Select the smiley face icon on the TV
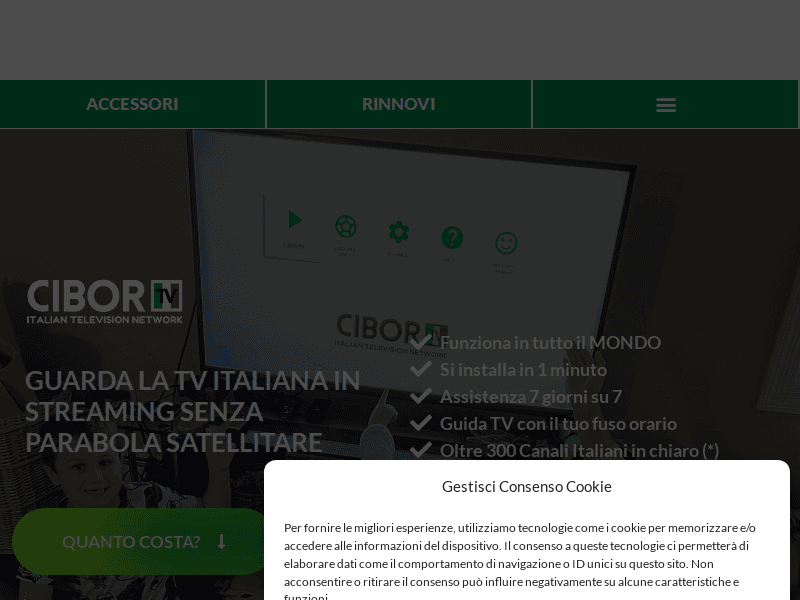Image resolution: width=800 pixels, height=600 pixels. coord(507,243)
